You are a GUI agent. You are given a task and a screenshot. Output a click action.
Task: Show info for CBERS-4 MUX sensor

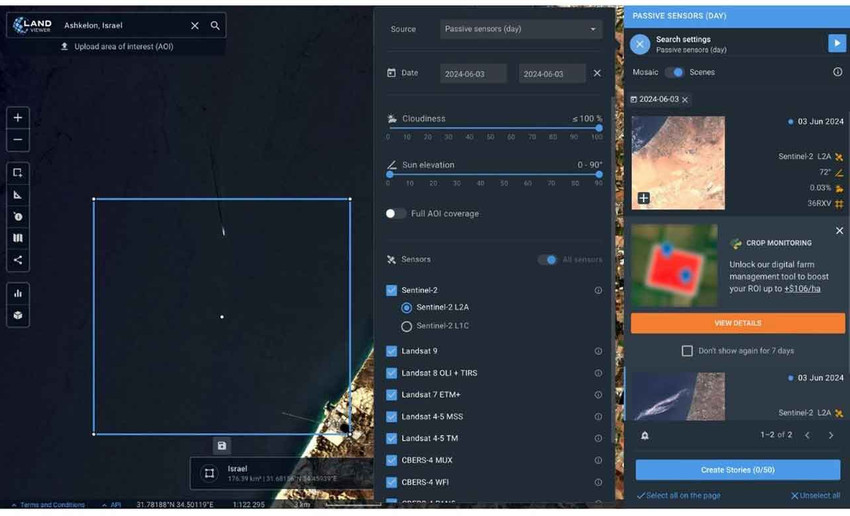click(x=598, y=460)
